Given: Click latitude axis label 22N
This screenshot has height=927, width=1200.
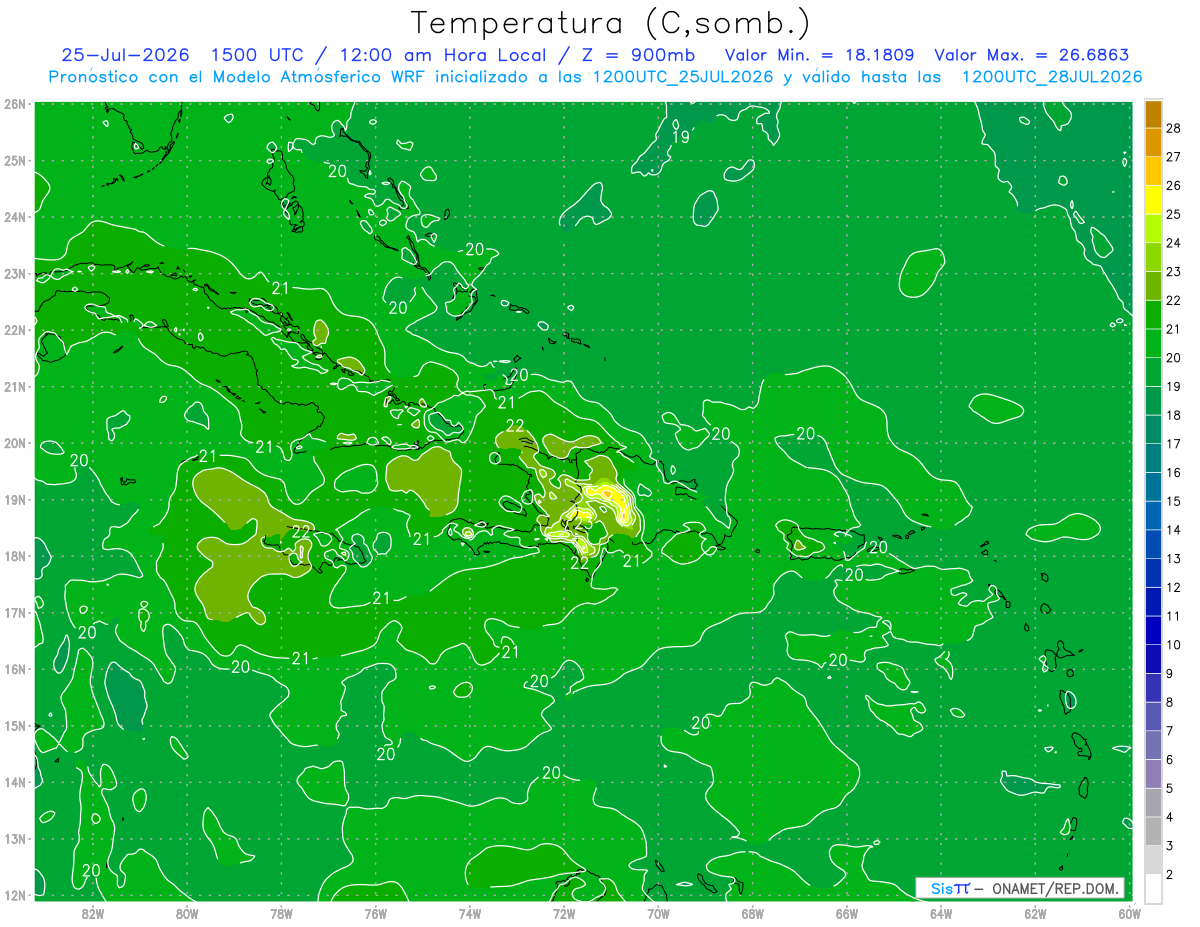Looking at the screenshot, I should tap(15, 330).
